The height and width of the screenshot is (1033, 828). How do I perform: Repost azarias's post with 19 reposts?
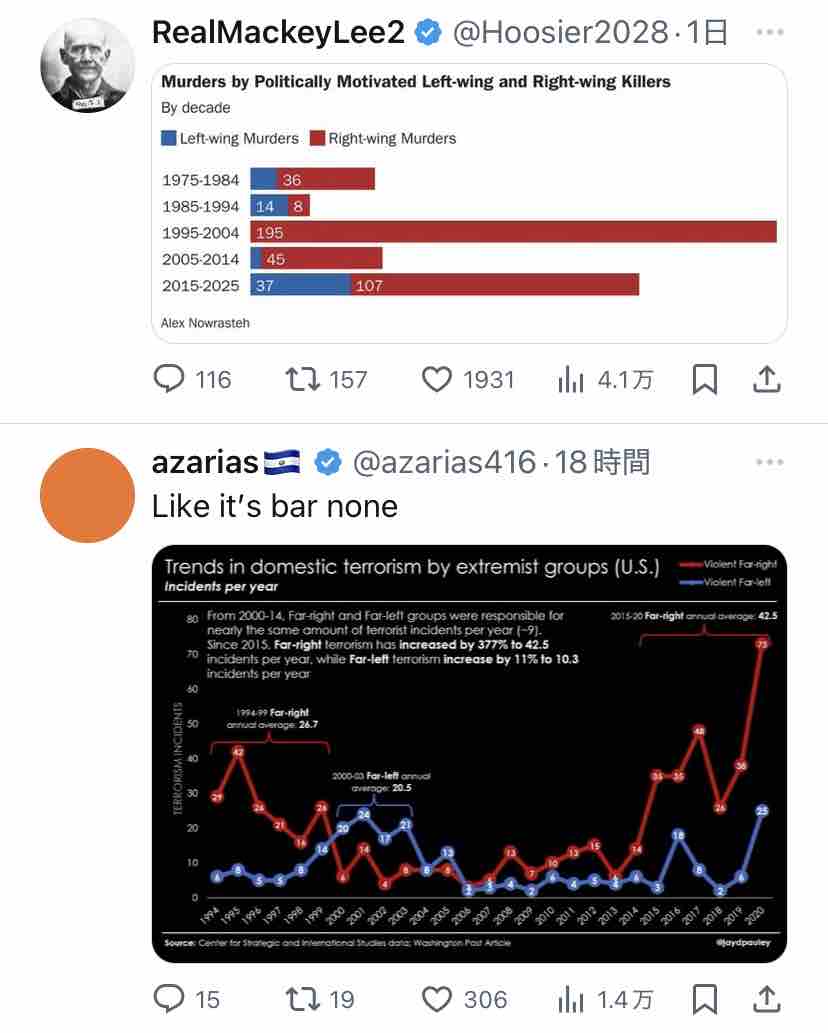pos(320,999)
